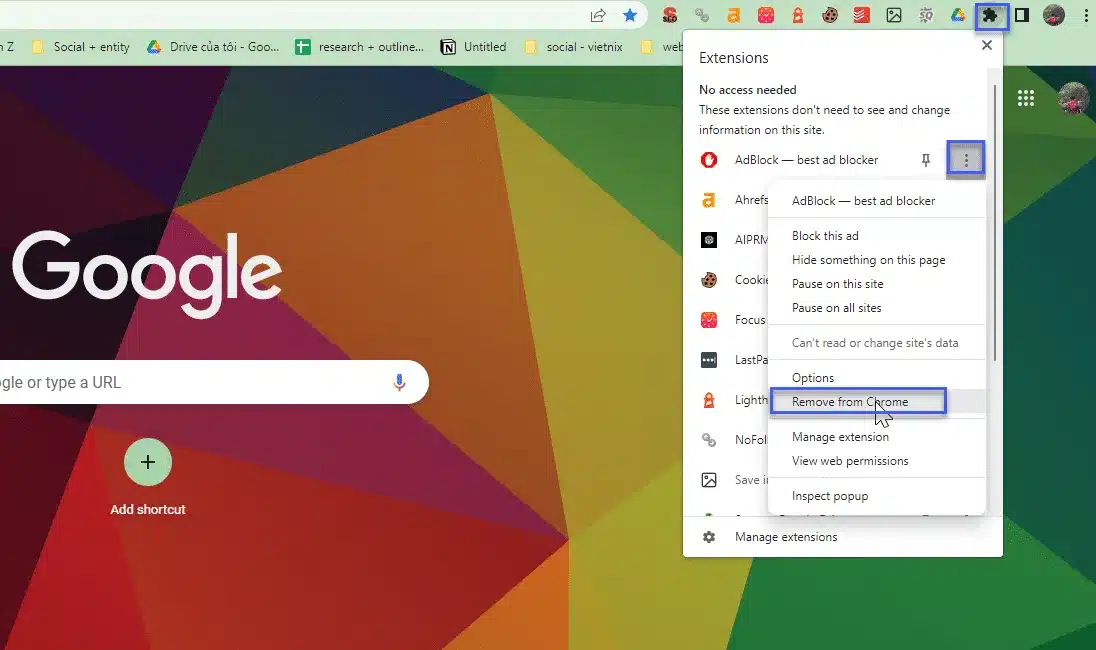Click the pink calendar extension icon in toolbar
Viewport: 1096px width, 650px height.
(x=765, y=15)
